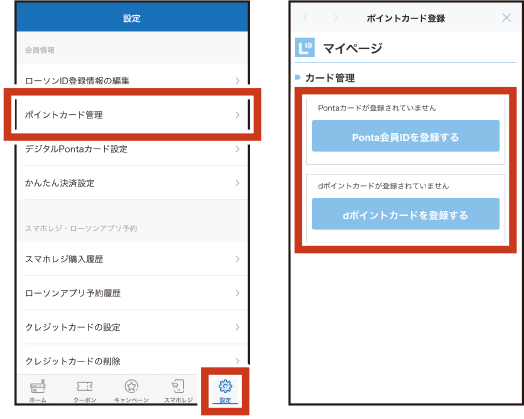Go forward with the right arrow
The height and width of the screenshot is (419, 524).
coord(336,18)
